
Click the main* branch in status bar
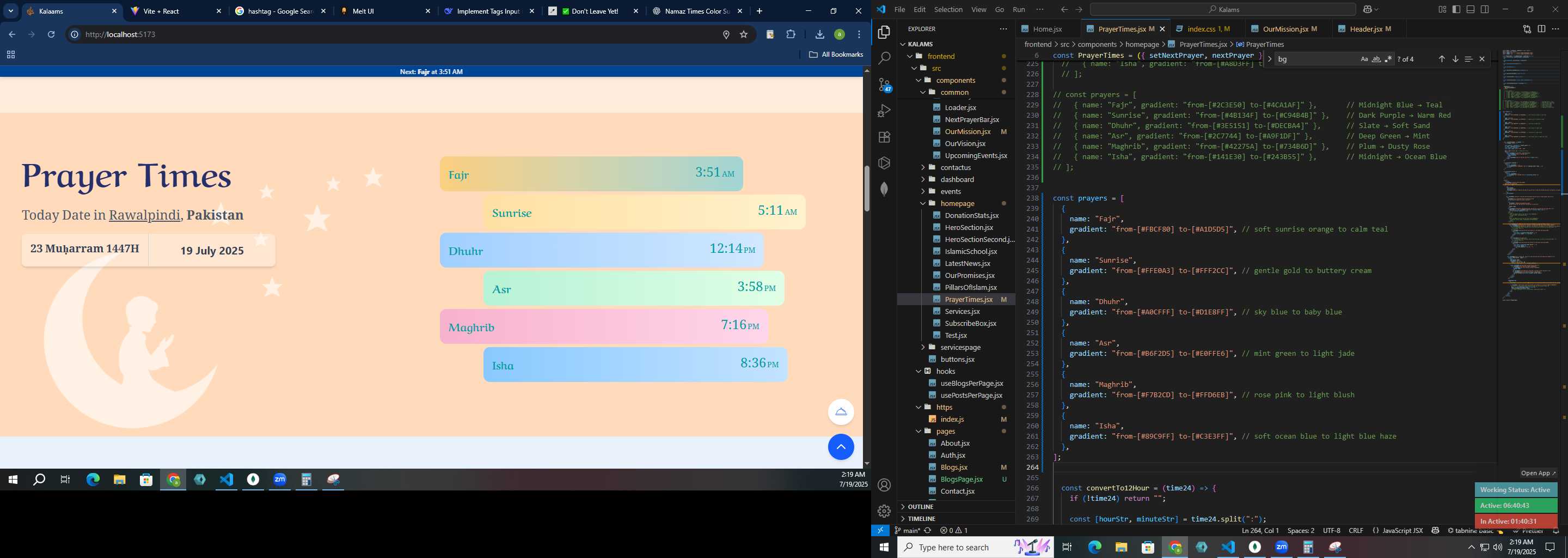907,531
